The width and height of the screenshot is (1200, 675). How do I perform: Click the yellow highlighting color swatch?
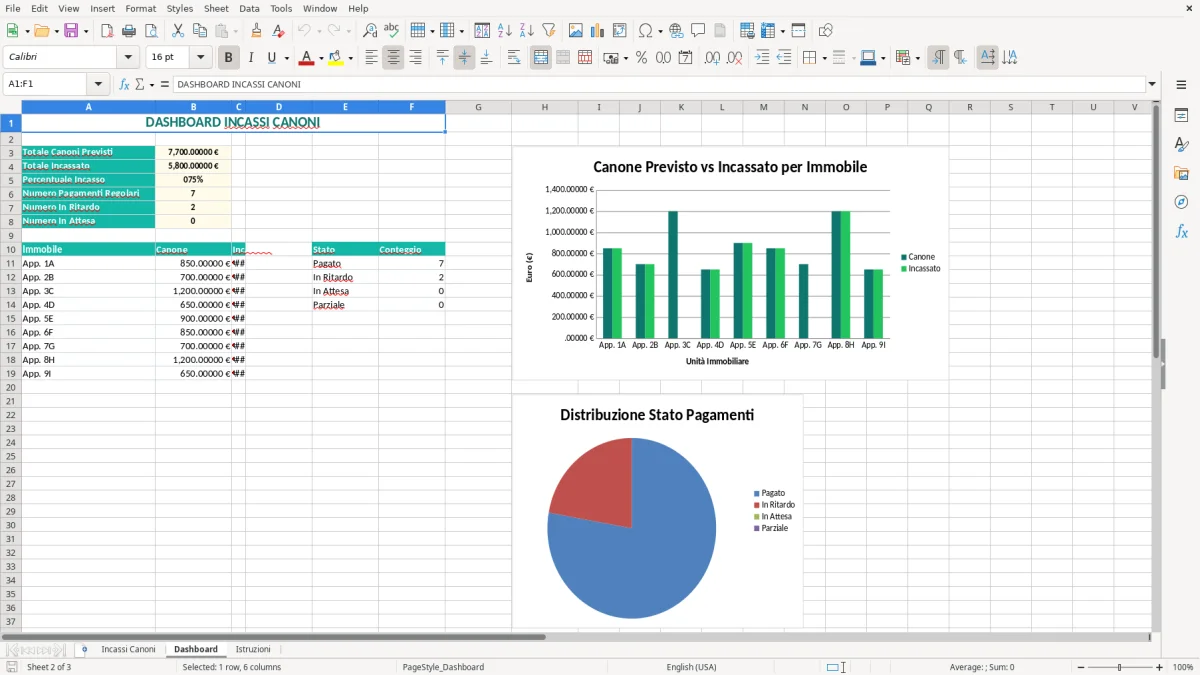[336, 58]
